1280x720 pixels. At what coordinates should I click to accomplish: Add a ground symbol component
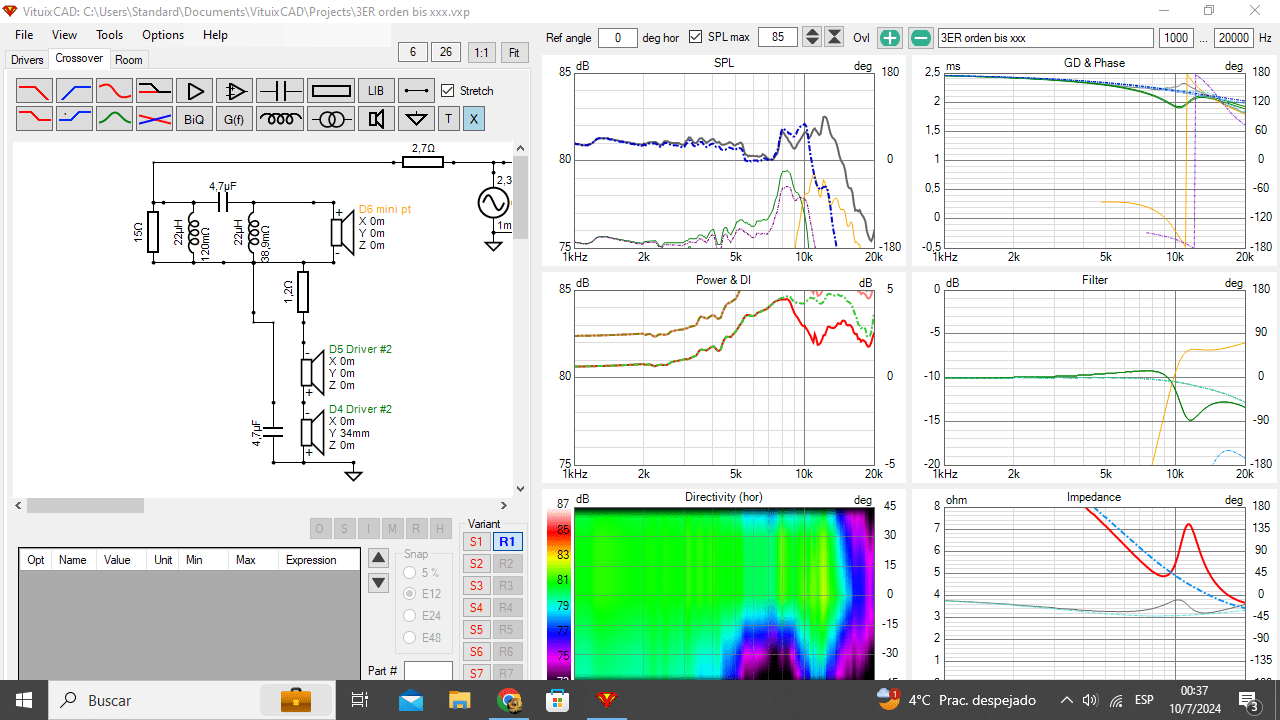(416, 119)
